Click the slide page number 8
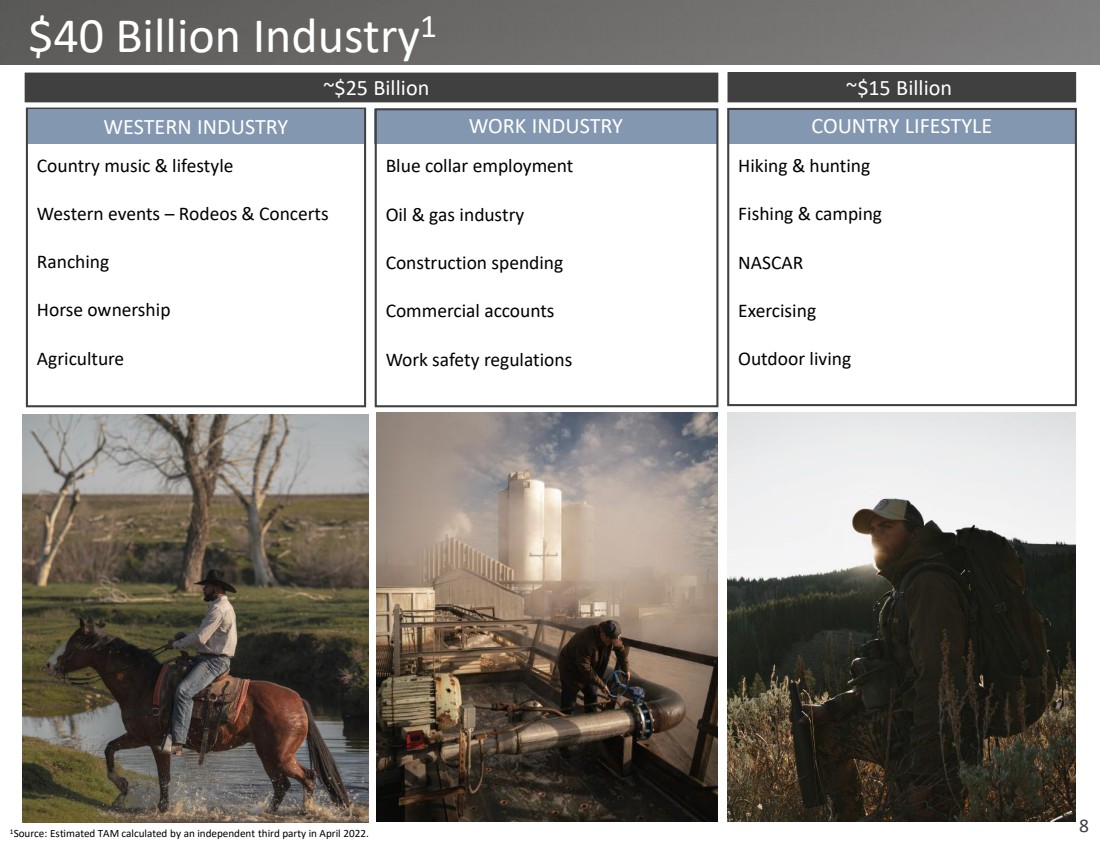 (x=1083, y=827)
